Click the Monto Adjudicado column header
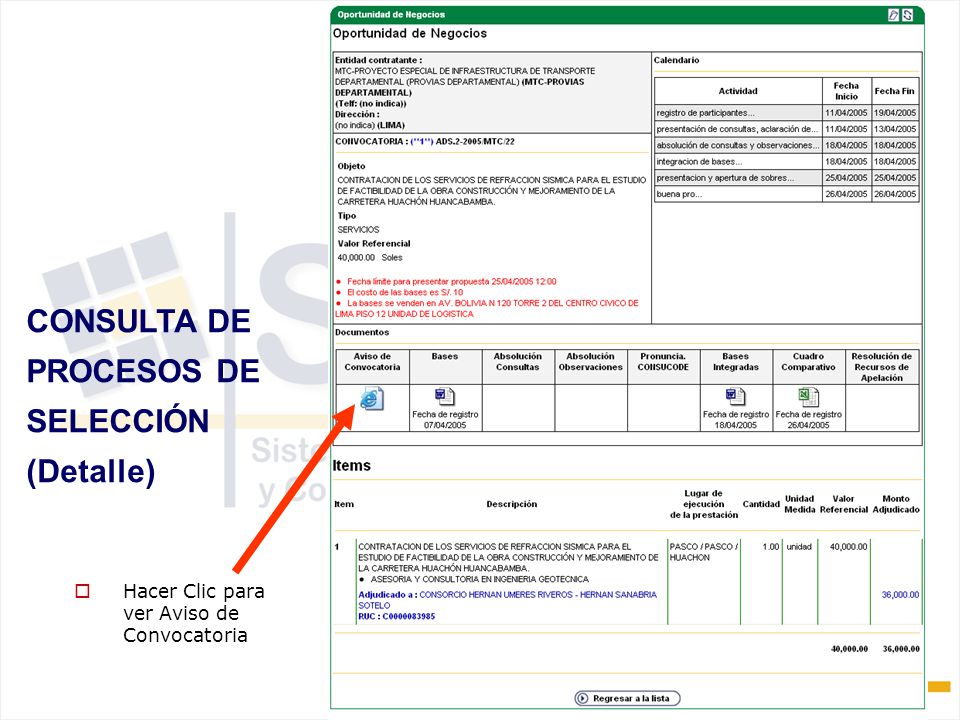The image size is (960, 720). pos(896,504)
